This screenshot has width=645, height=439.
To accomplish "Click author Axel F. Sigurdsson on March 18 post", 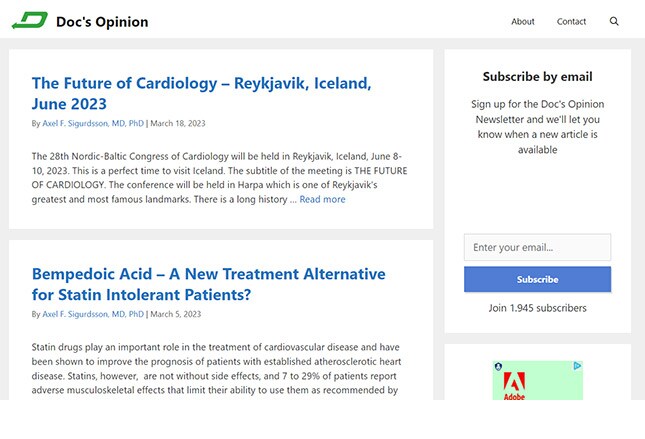I will [93, 123].
